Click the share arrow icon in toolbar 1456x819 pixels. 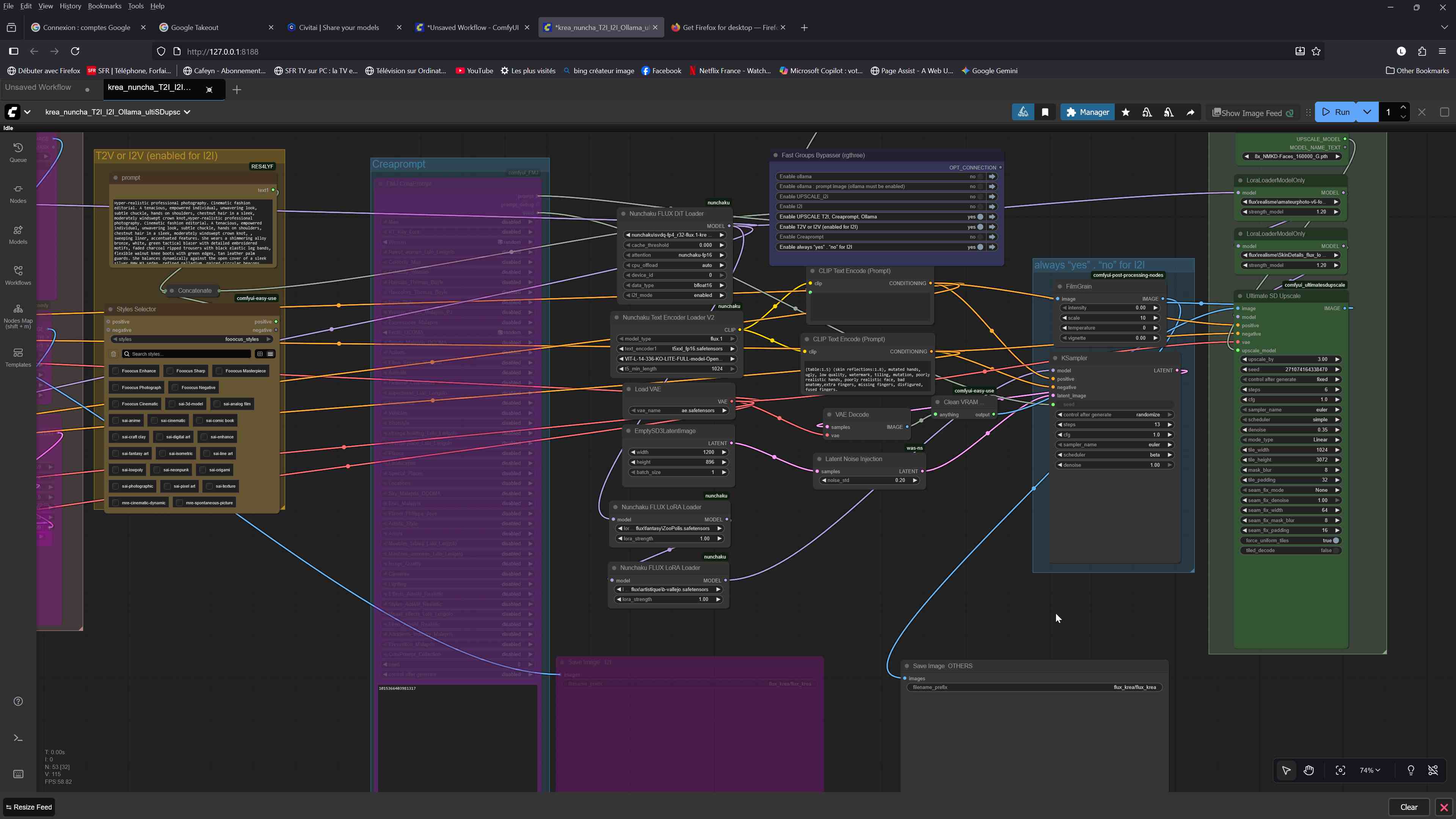pos(1190,112)
